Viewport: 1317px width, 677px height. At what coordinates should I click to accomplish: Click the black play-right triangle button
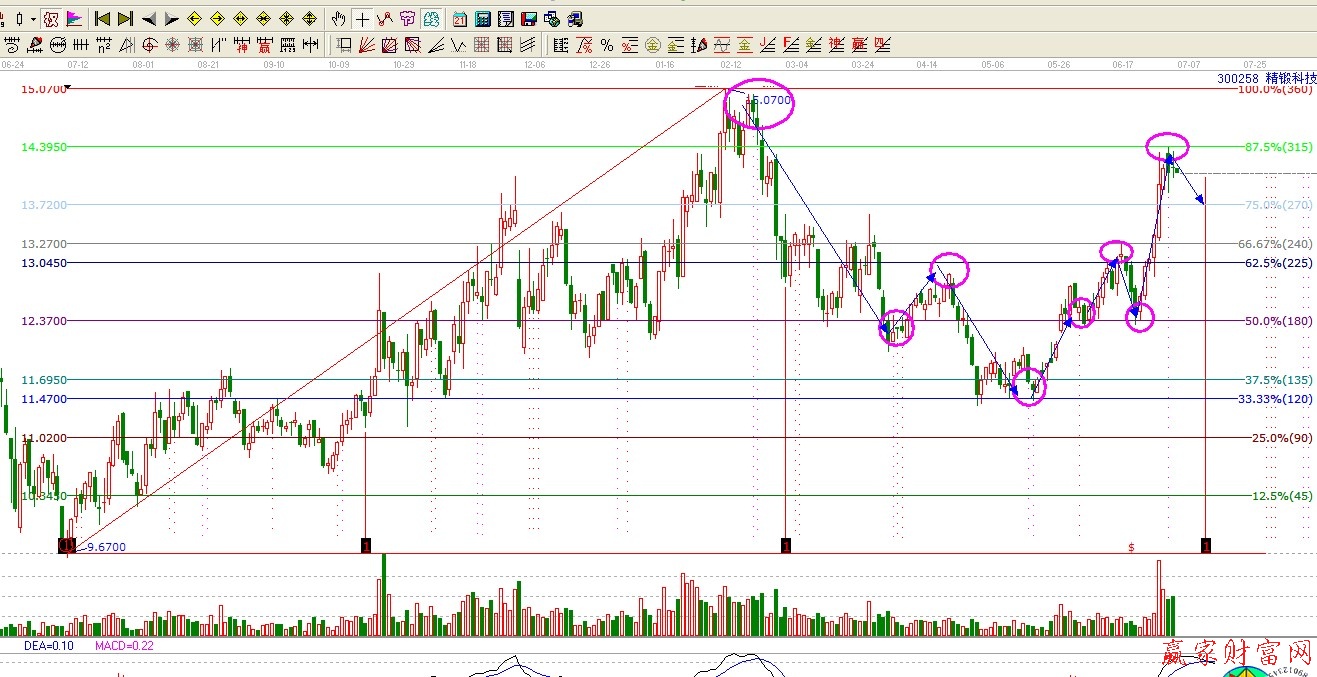coord(171,19)
